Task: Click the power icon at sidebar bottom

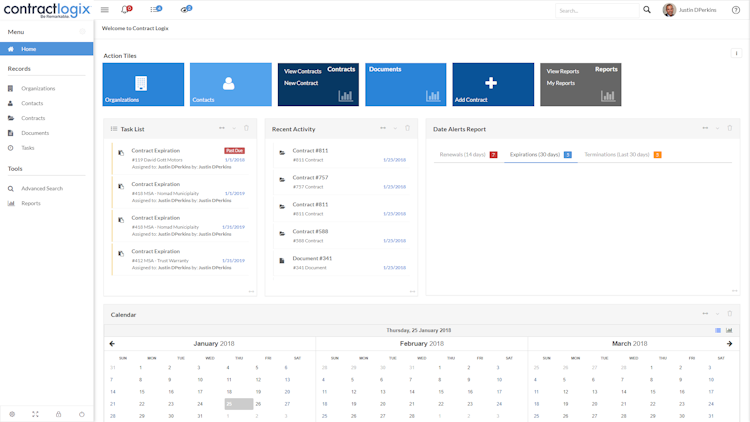Action: (x=82, y=414)
